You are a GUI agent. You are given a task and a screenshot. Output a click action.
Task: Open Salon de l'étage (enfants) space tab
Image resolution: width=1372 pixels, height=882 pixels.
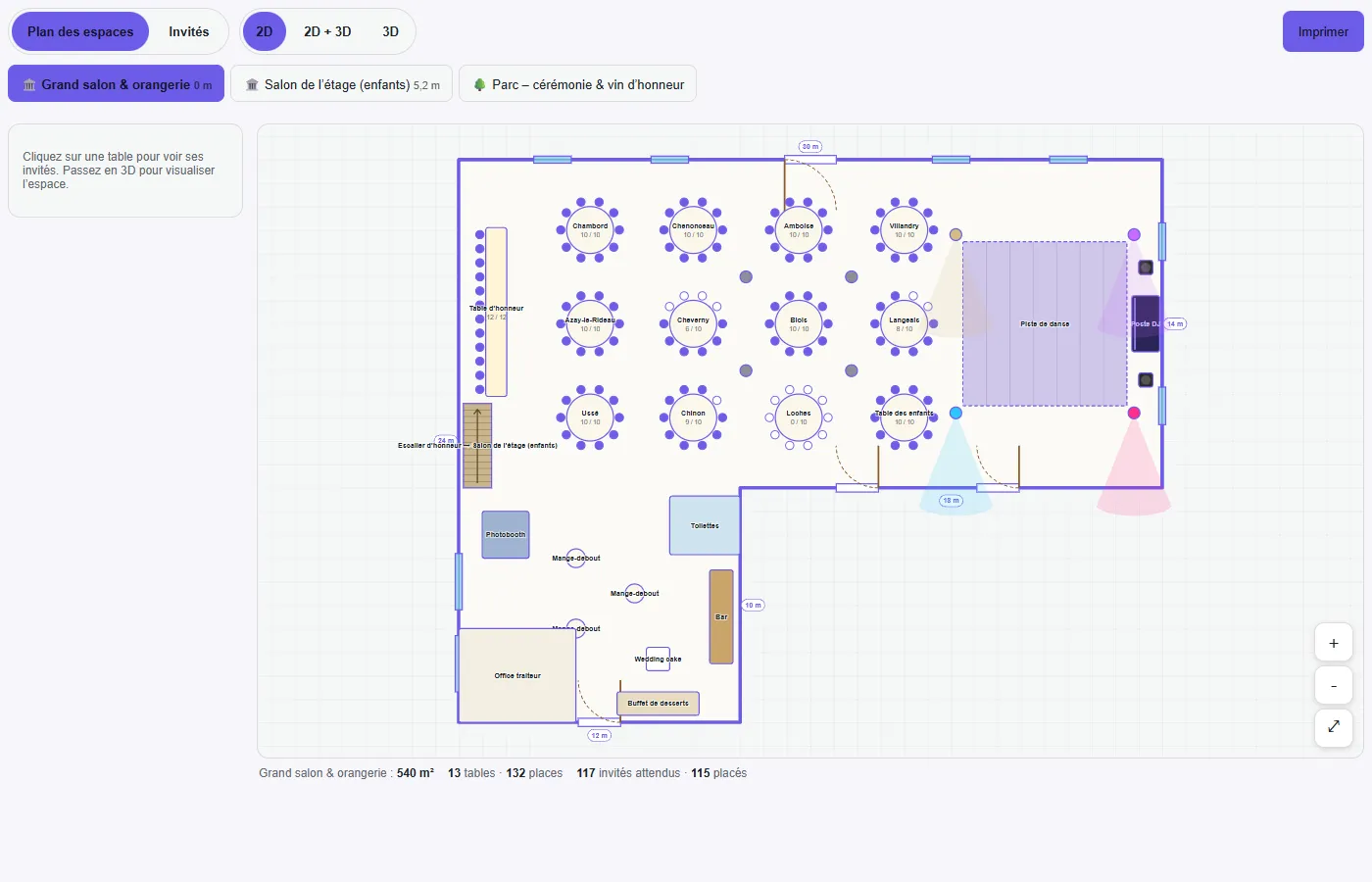click(x=342, y=84)
